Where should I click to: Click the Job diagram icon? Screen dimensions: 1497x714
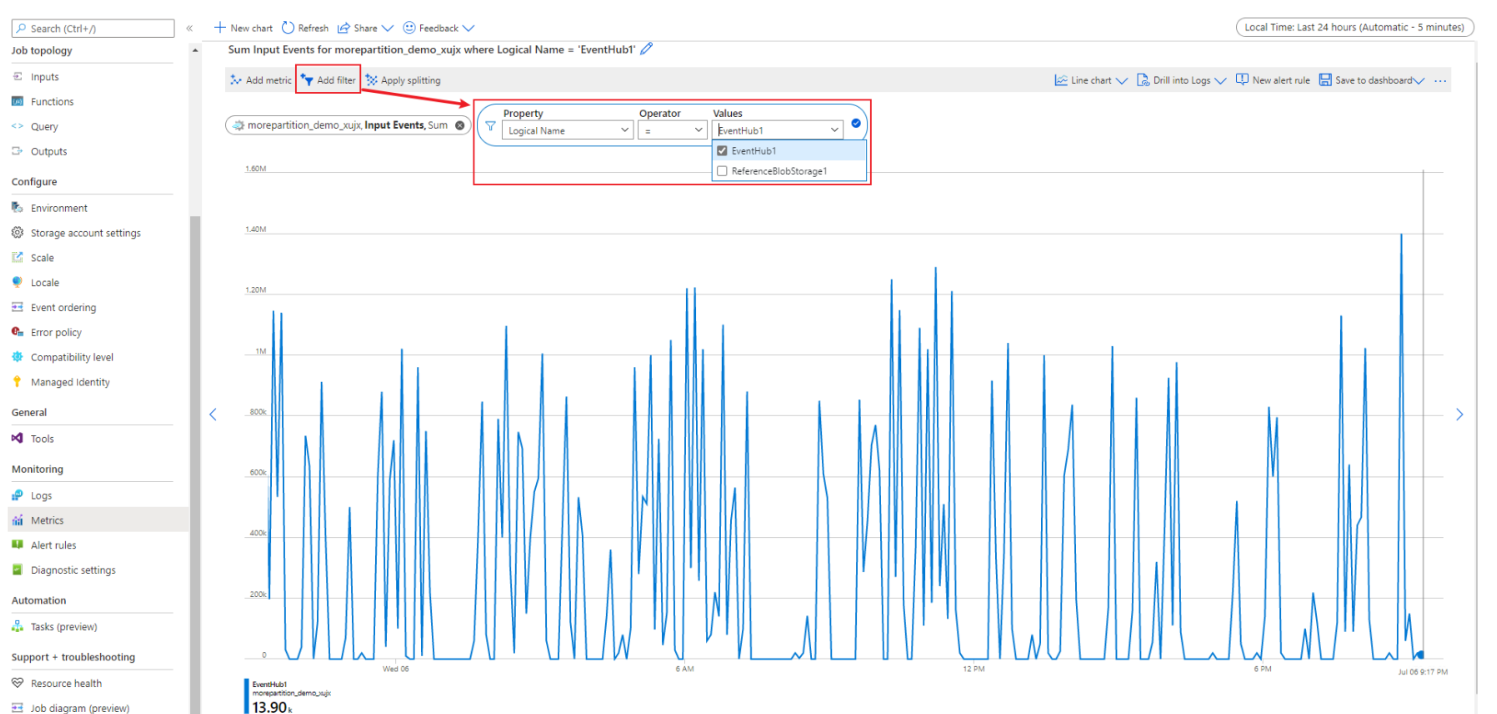17,708
